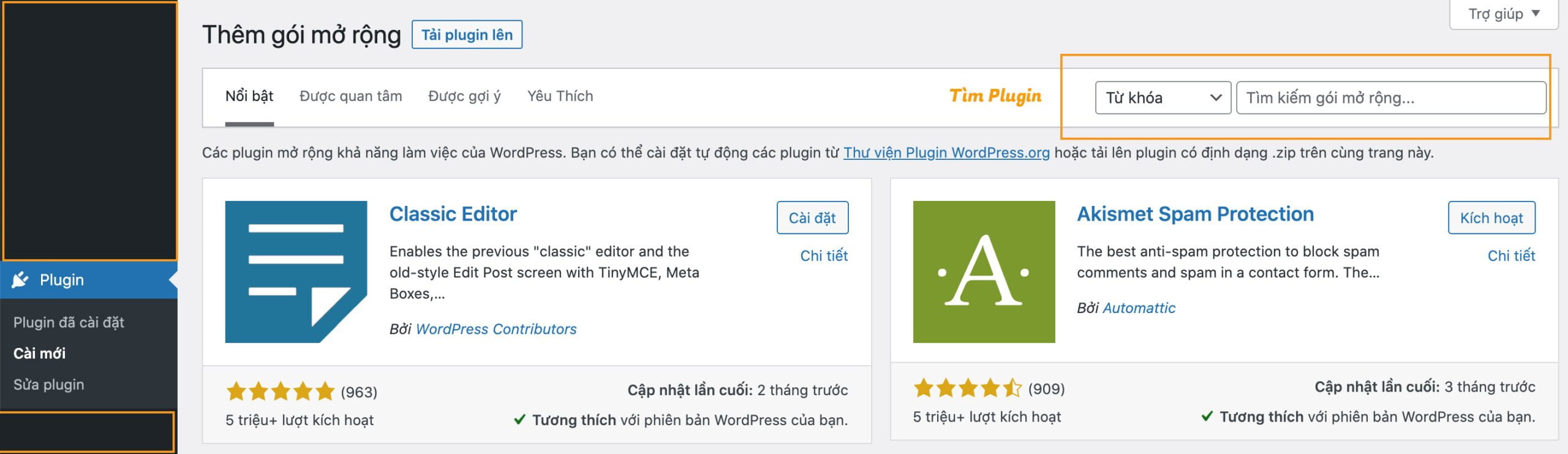1568x454 pixels.
Task: Click the Classic Editor plugin icon
Action: [296, 271]
